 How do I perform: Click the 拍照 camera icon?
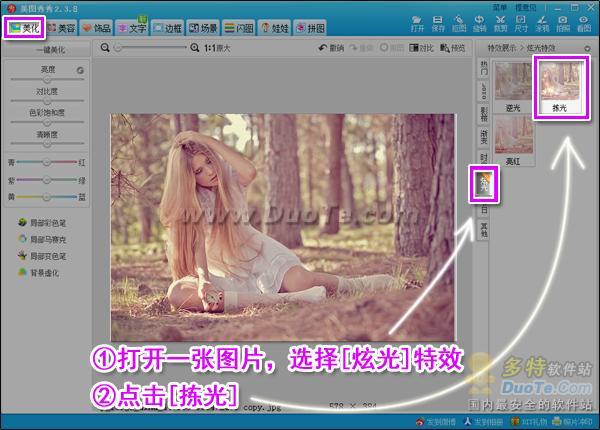point(563,24)
